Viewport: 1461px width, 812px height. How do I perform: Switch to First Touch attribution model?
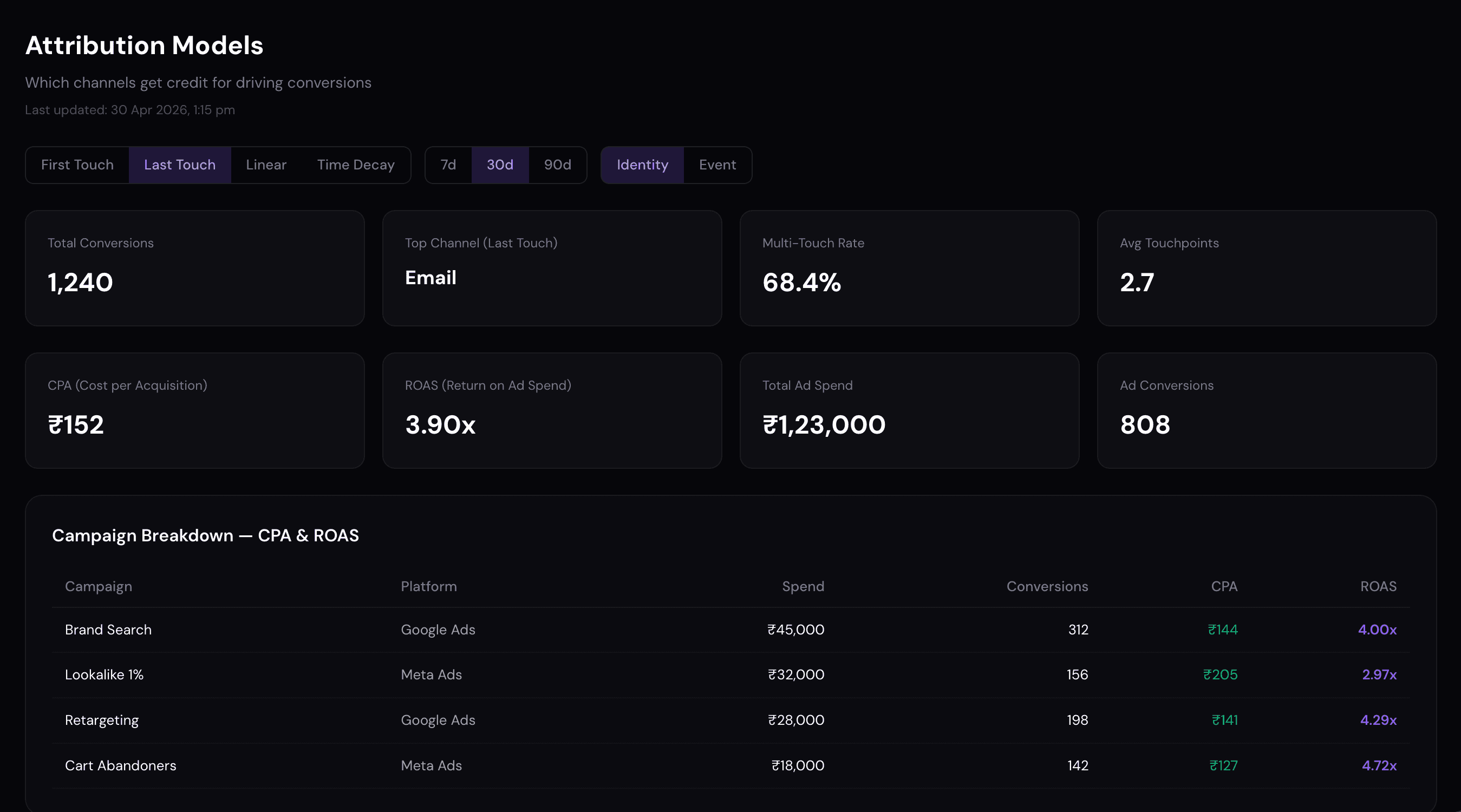77,165
